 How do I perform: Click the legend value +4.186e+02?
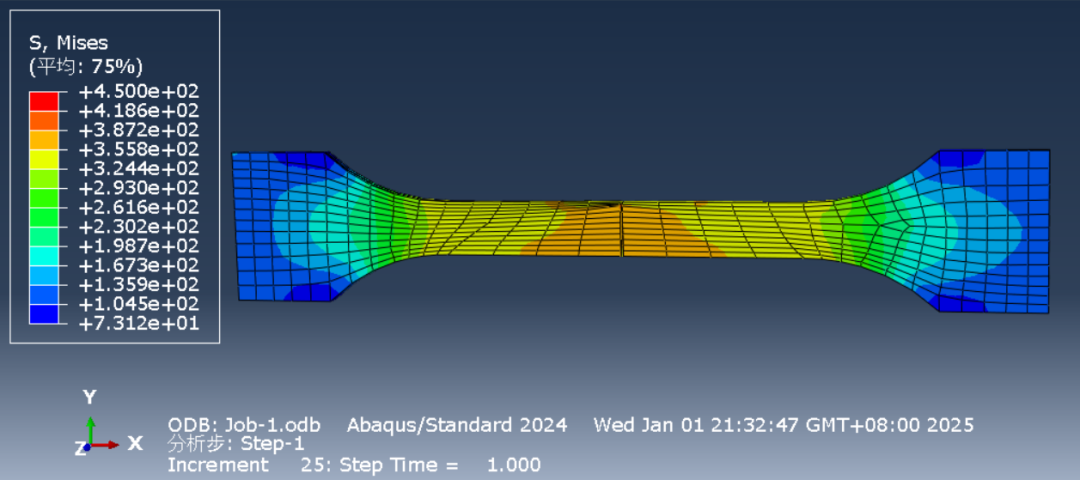click(x=139, y=110)
